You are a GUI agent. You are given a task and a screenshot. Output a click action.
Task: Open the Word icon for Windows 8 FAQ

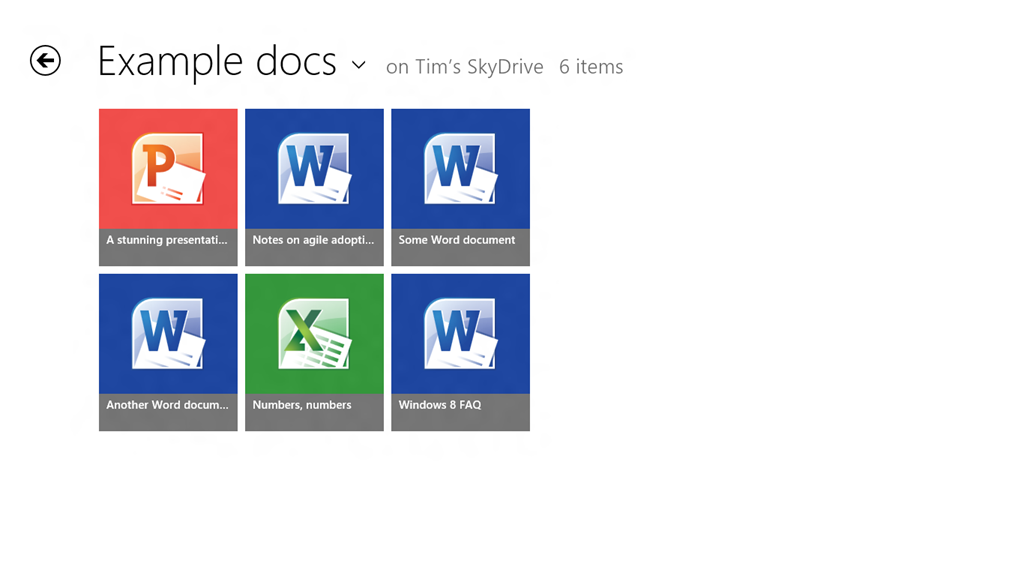(x=460, y=333)
